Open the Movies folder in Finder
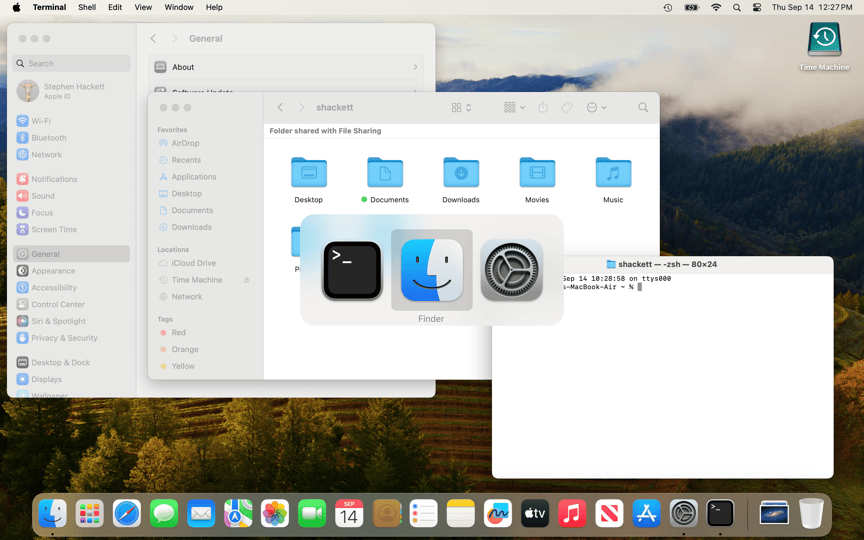 click(x=537, y=172)
